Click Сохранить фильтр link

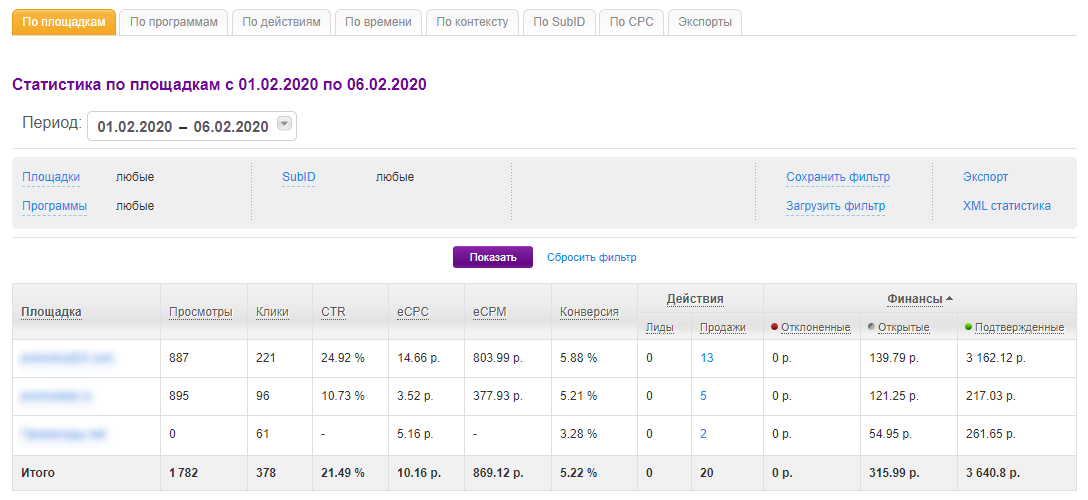[837, 177]
